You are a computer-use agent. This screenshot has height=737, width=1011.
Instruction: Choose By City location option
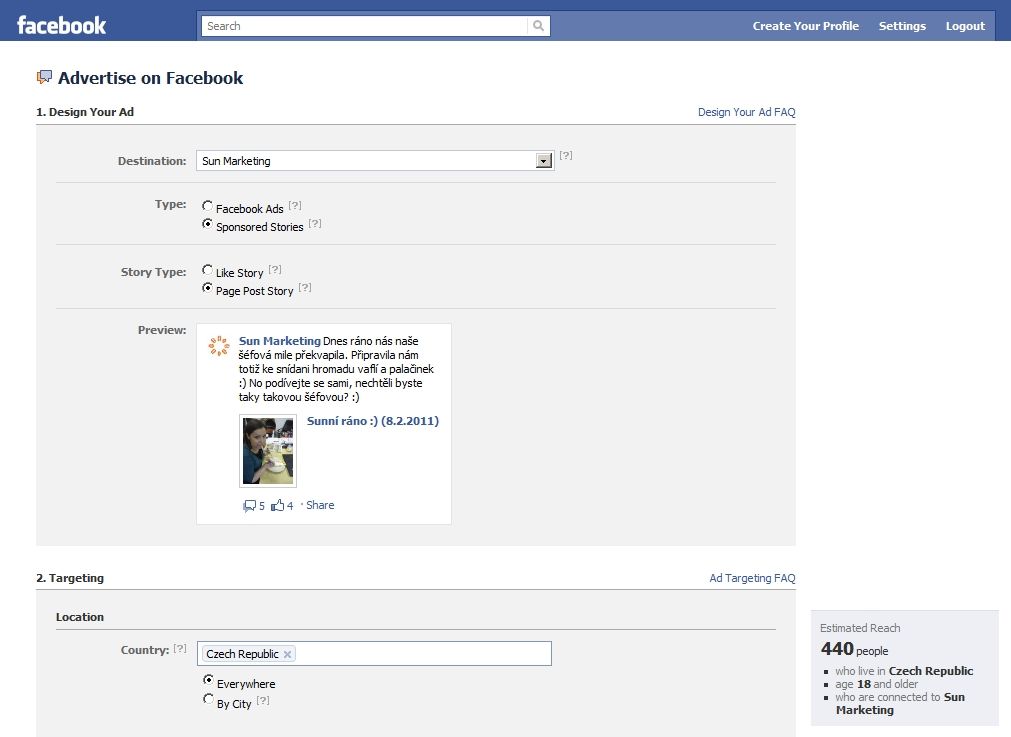point(208,699)
